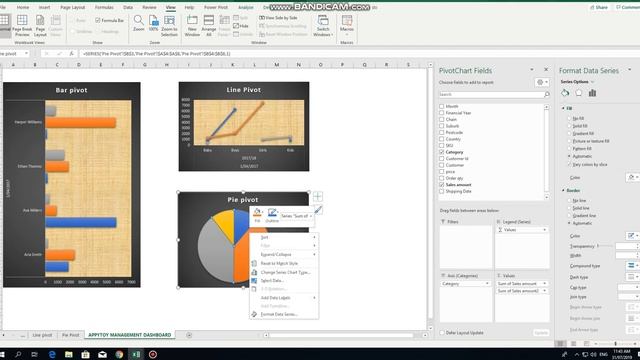Open the Zoom dialog
The width and height of the screenshot is (640, 360).
coord(138,23)
